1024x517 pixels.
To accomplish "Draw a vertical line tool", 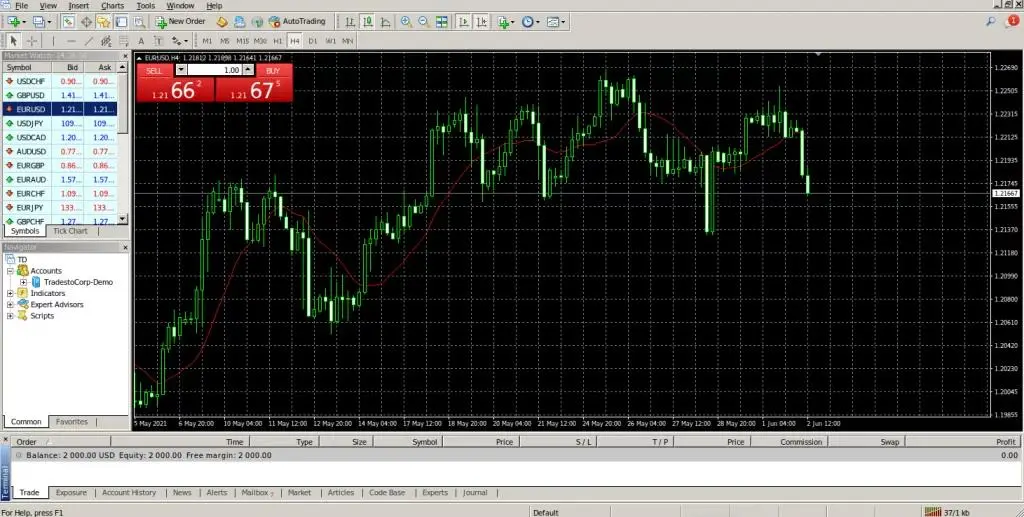I will tap(54, 40).
